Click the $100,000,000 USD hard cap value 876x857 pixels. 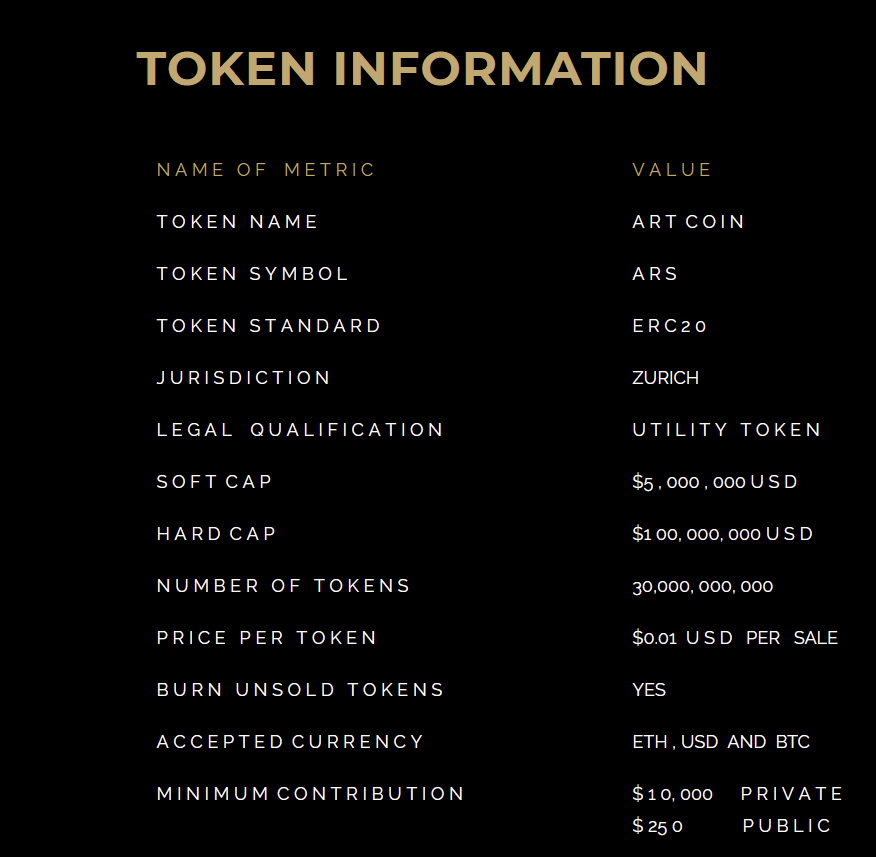722,534
